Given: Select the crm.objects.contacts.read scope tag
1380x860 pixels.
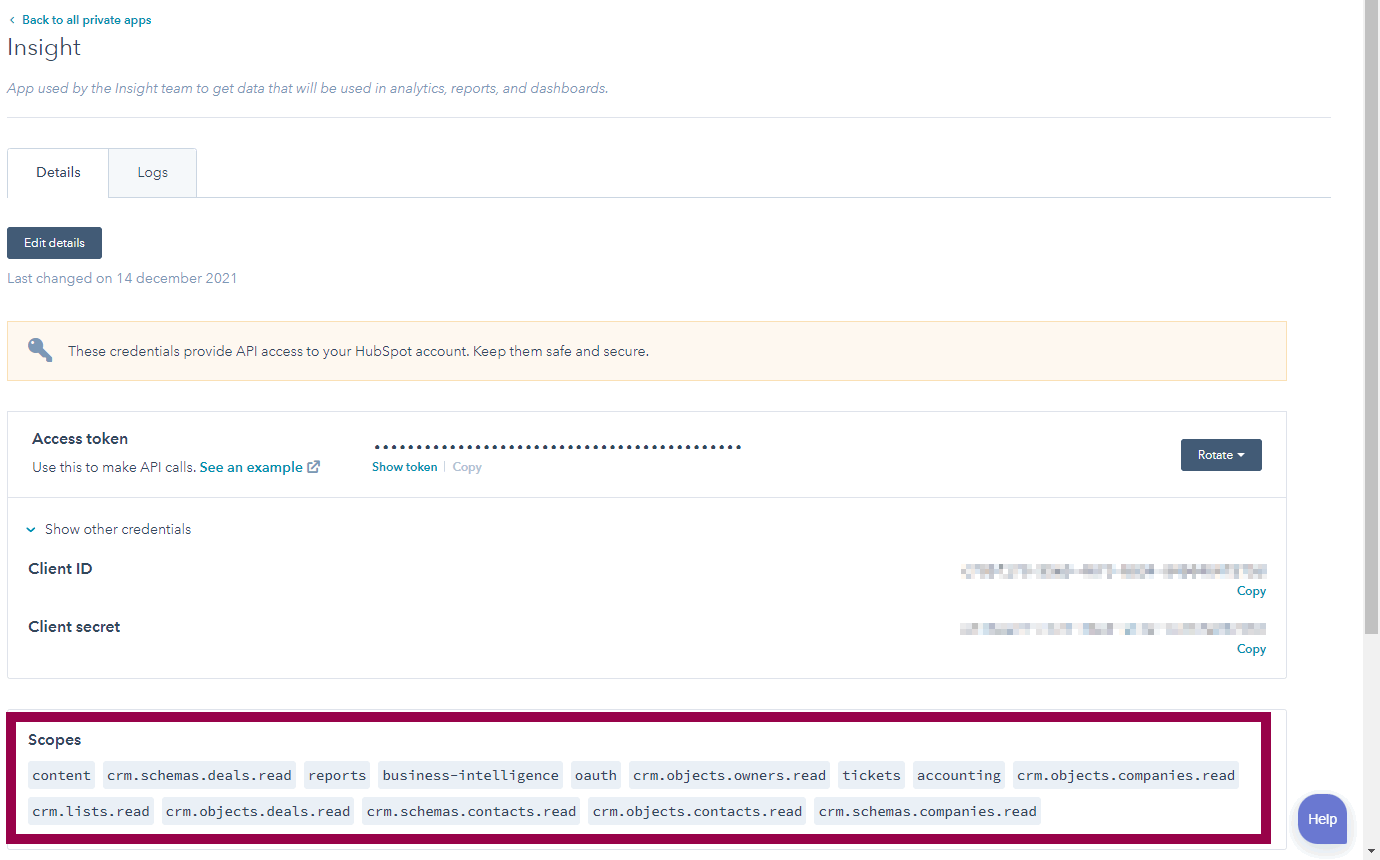Looking at the screenshot, I should click(x=696, y=811).
